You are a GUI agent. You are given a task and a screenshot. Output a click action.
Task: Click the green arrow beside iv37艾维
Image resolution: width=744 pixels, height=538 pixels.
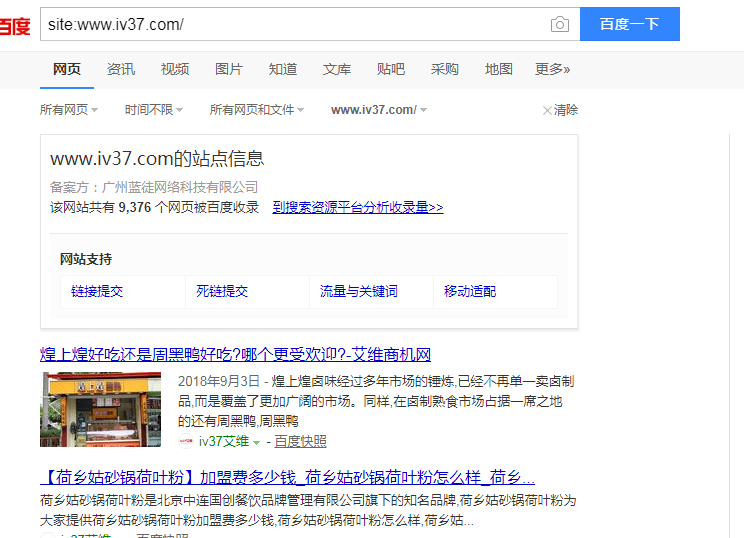point(257,443)
